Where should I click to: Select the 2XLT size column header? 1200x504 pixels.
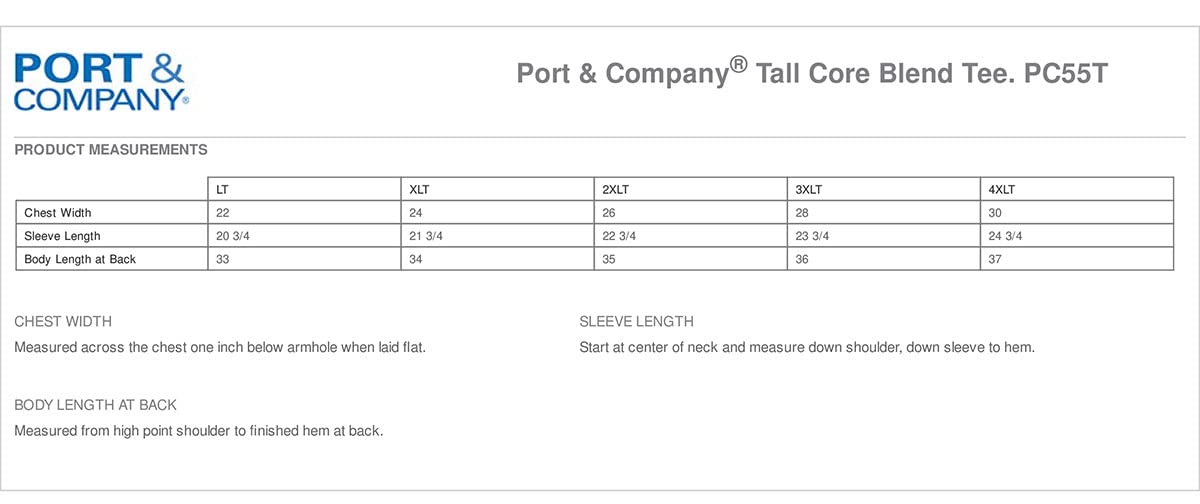pos(615,189)
